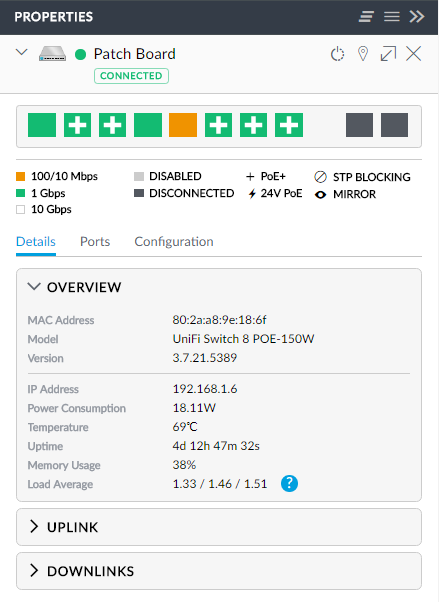Click the version value 3.7.21.5389
439x602 pixels.
coord(205,358)
